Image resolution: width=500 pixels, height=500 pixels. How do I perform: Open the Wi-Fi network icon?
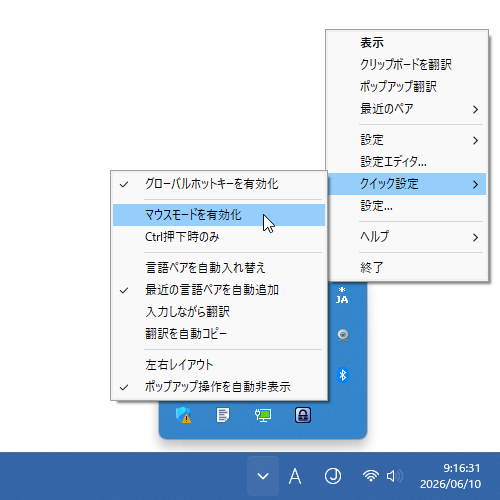click(371, 476)
